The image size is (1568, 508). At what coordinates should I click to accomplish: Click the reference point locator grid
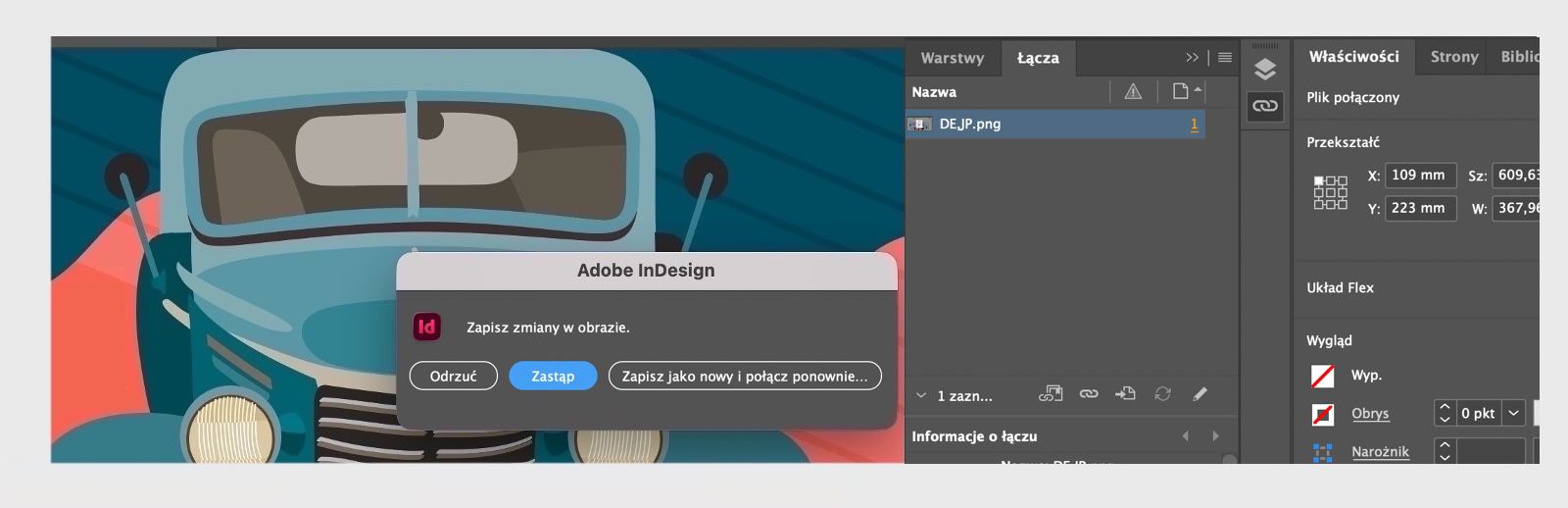tap(1330, 192)
